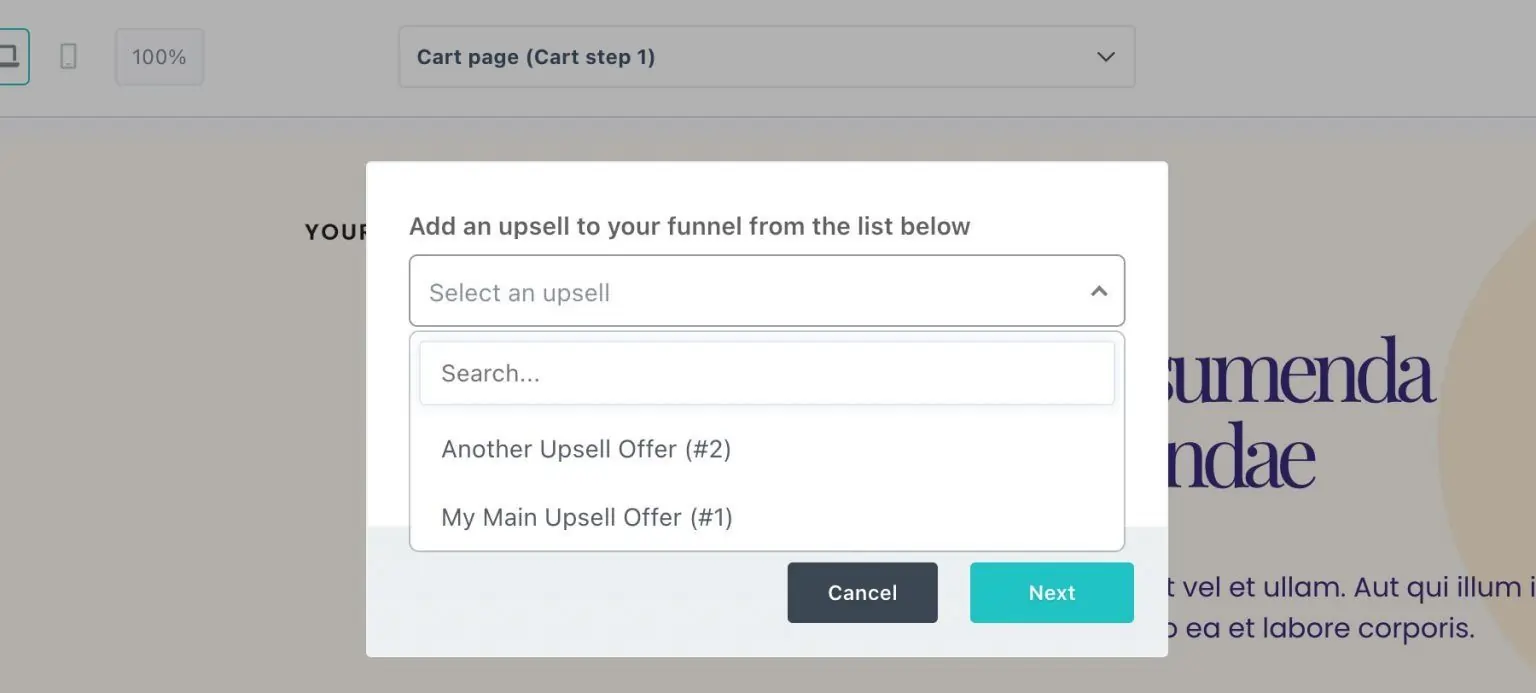Choose My Main Upsell Offer (#1) from the list
This screenshot has width=1536, height=693.
pyautogui.click(x=588, y=517)
